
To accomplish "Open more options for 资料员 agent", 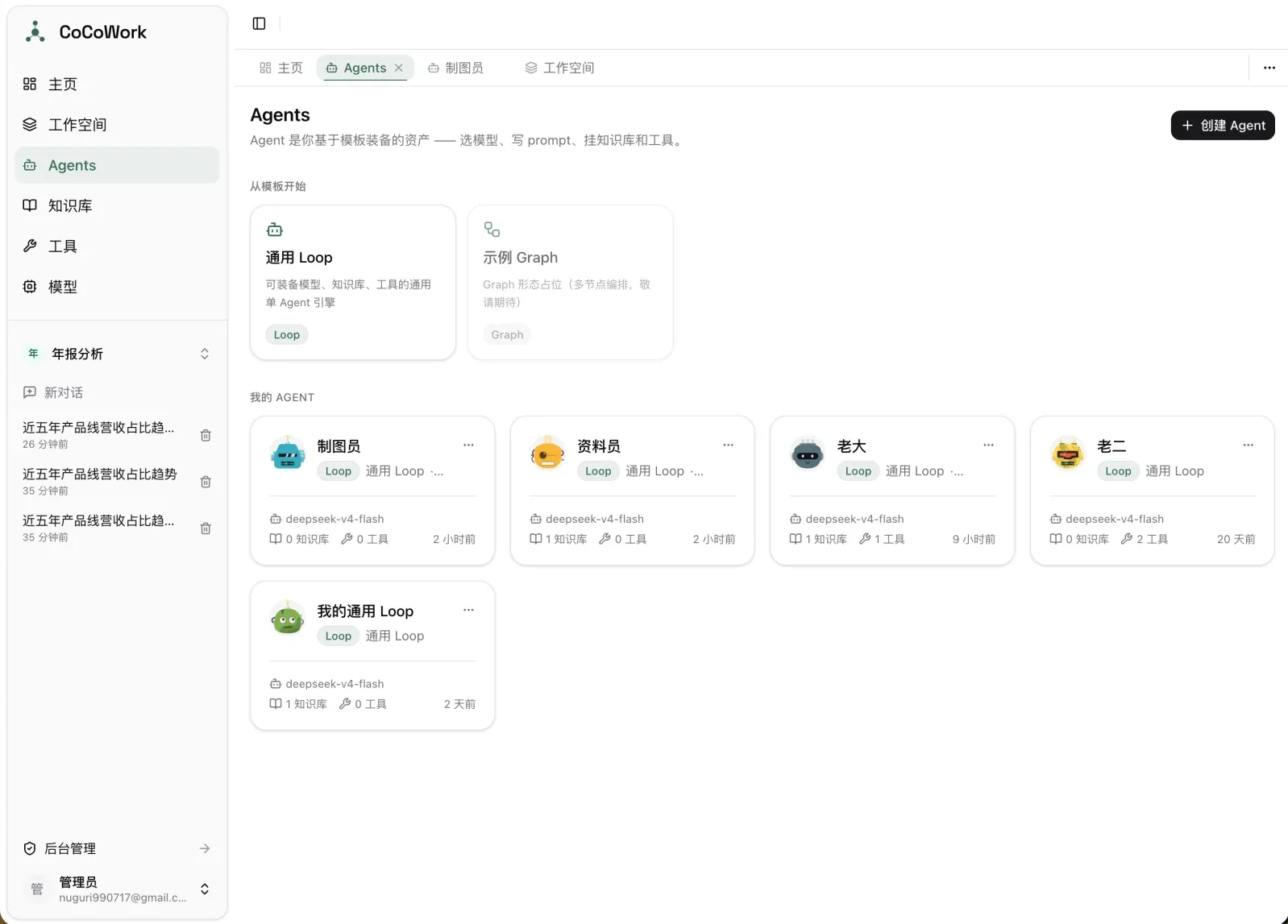I will 728,445.
